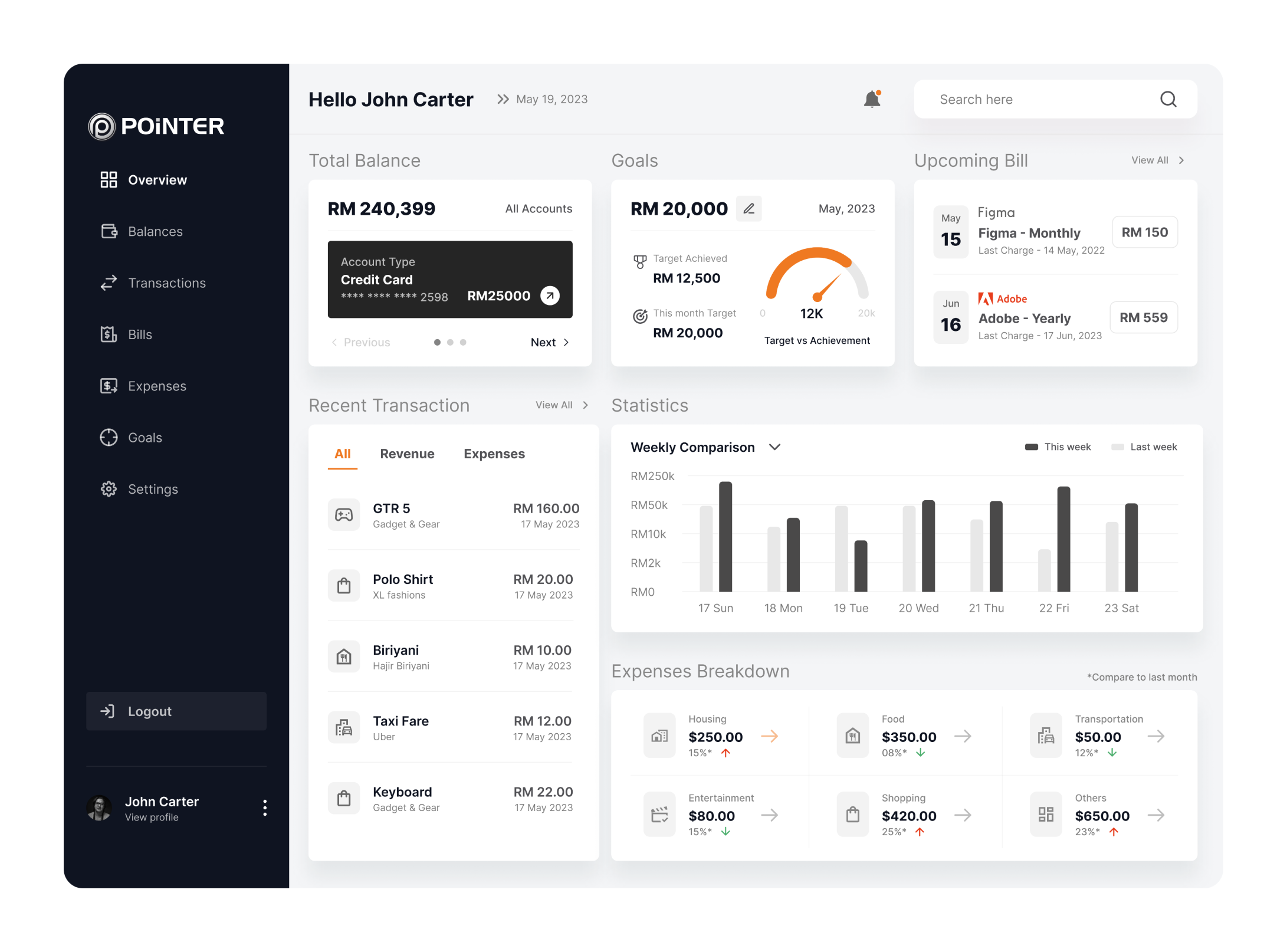Select the third carousel dot under the card
The width and height of the screenshot is (1287, 952).
(463, 342)
